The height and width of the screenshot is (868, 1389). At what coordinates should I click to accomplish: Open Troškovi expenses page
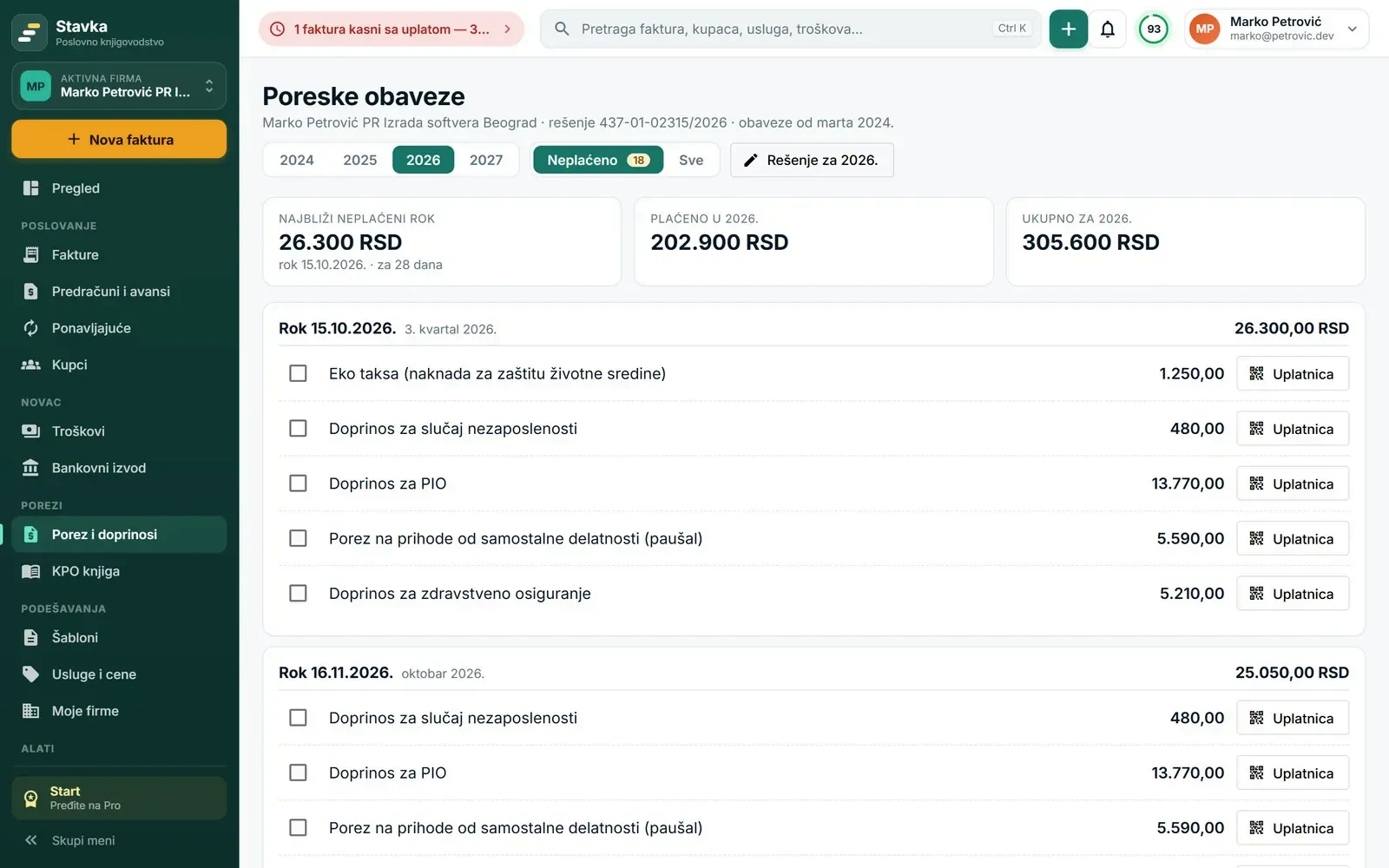point(119,431)
